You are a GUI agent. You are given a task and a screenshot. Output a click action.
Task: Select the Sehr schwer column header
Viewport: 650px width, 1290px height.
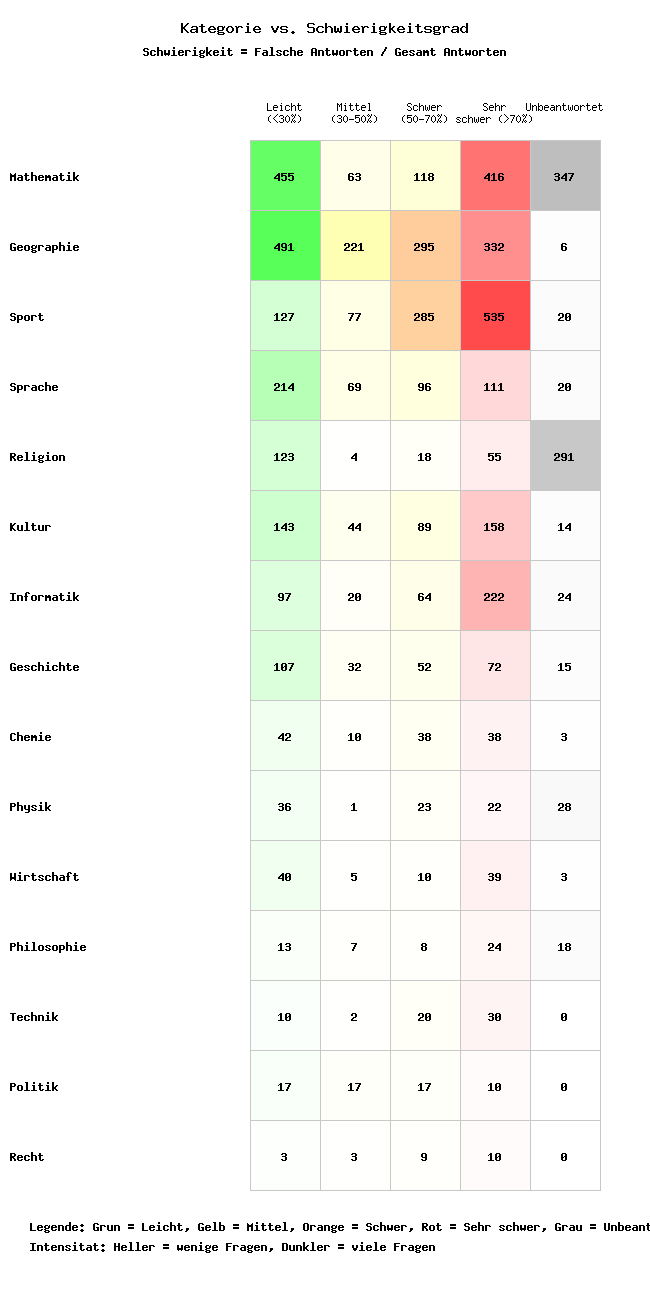tap(494, 113)
